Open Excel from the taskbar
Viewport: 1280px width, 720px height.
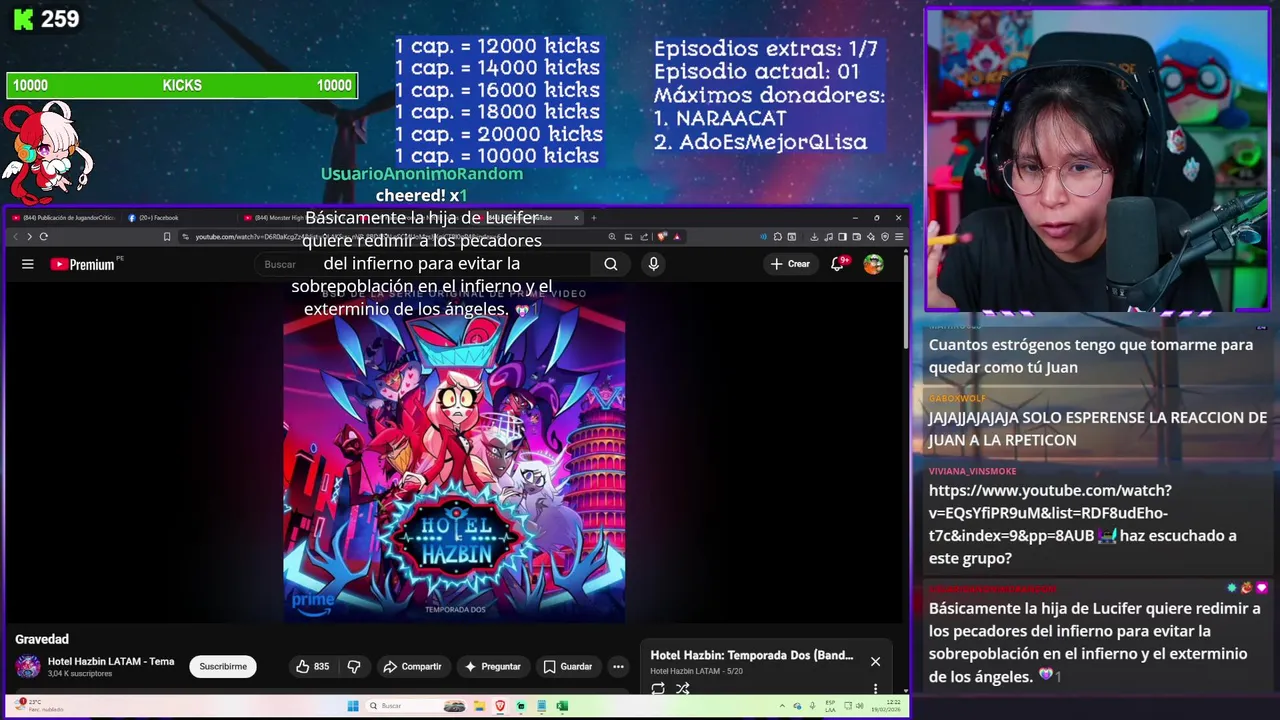[562, 706]
